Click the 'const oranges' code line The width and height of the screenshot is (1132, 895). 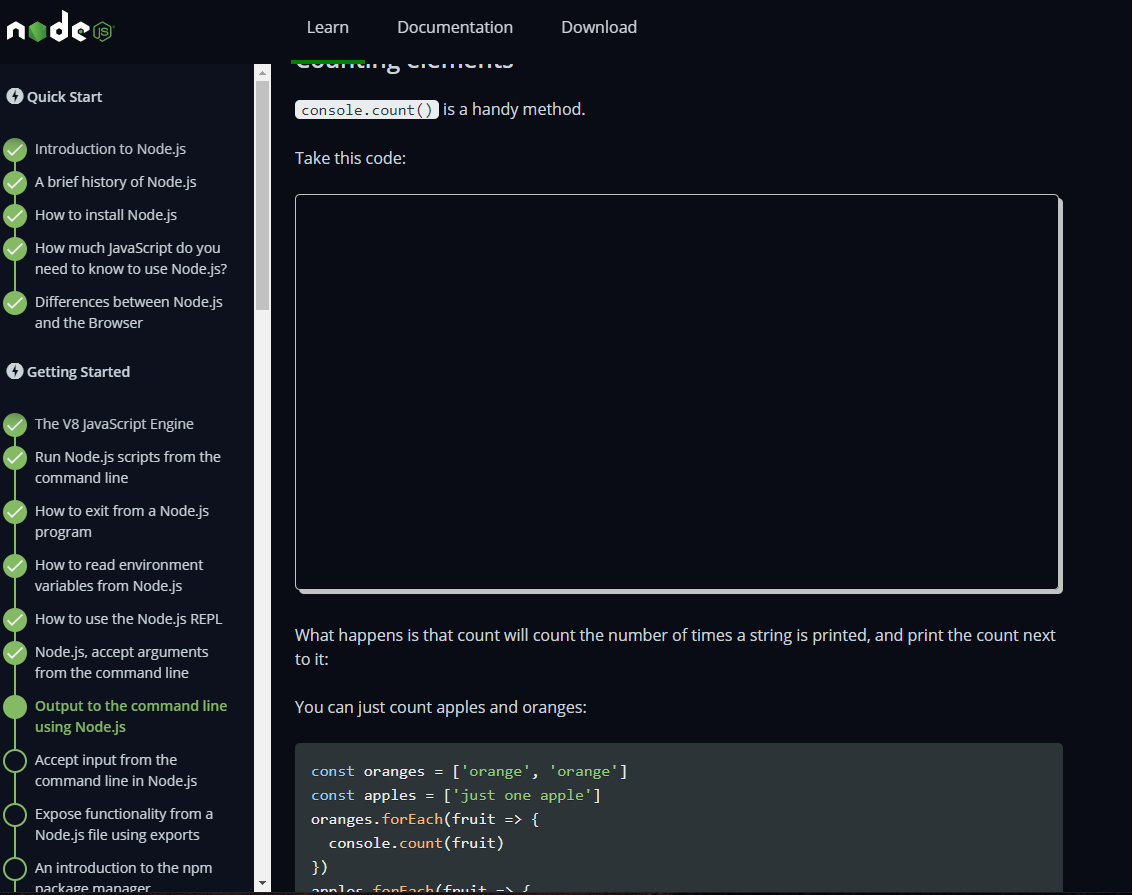(469, 772)
